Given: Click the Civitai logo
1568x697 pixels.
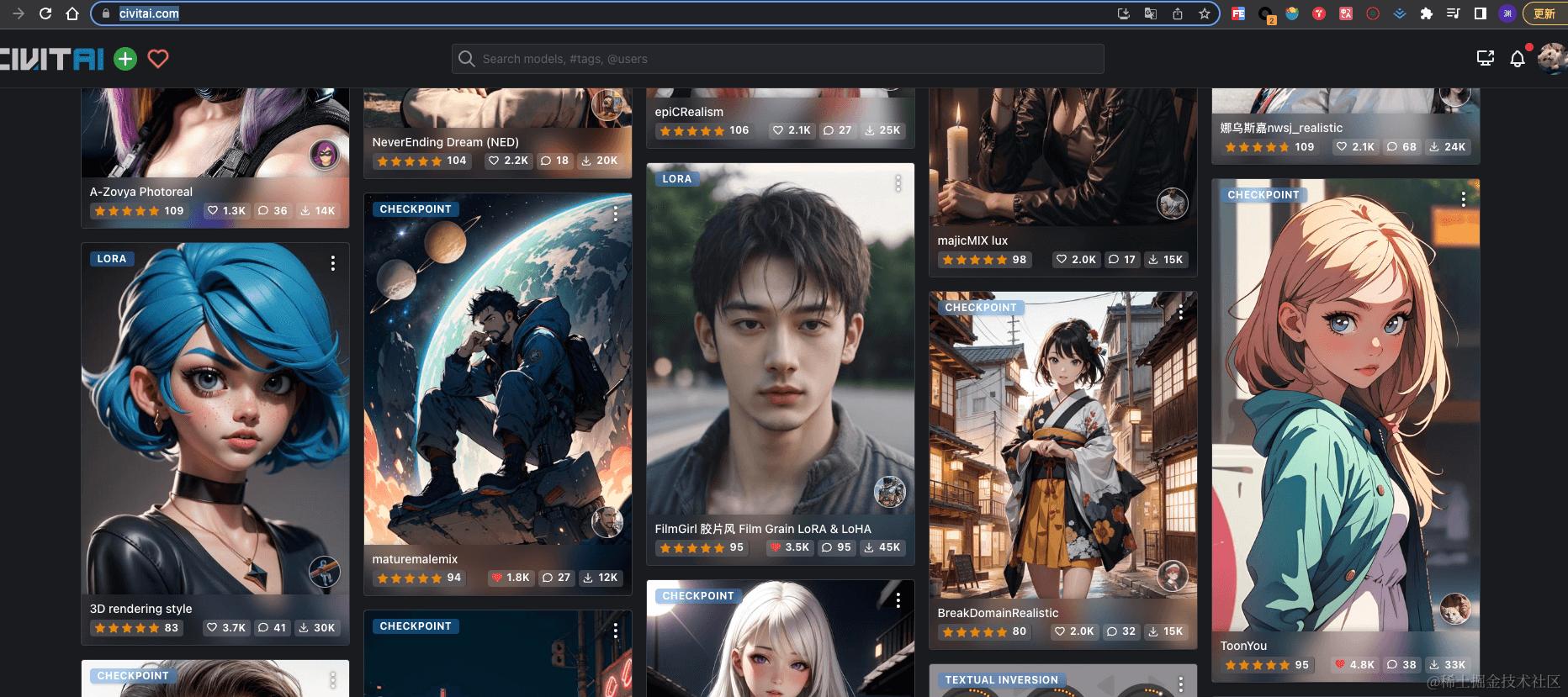Looking at the screenshot, I should tap(51, 59).
